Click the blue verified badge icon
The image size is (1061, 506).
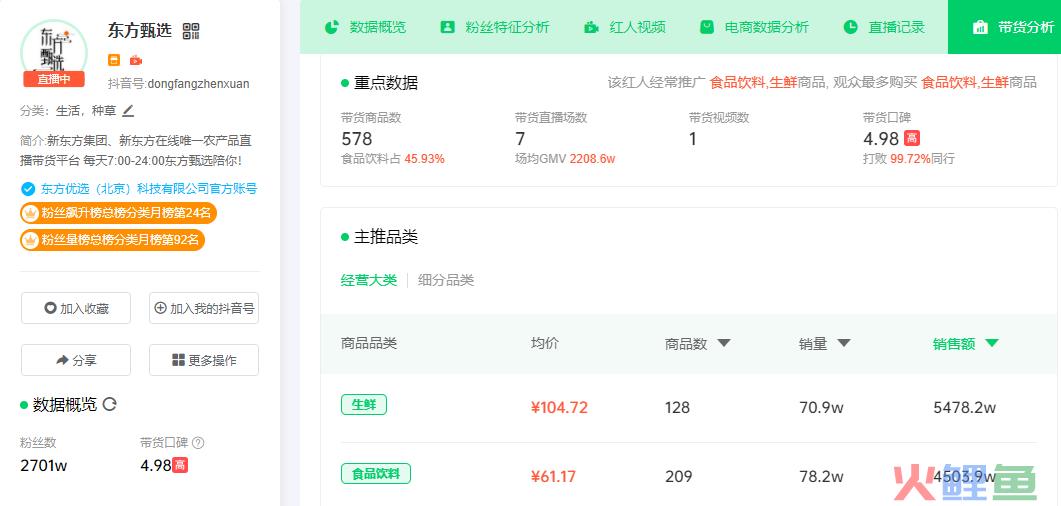click(x=28, y=189)
